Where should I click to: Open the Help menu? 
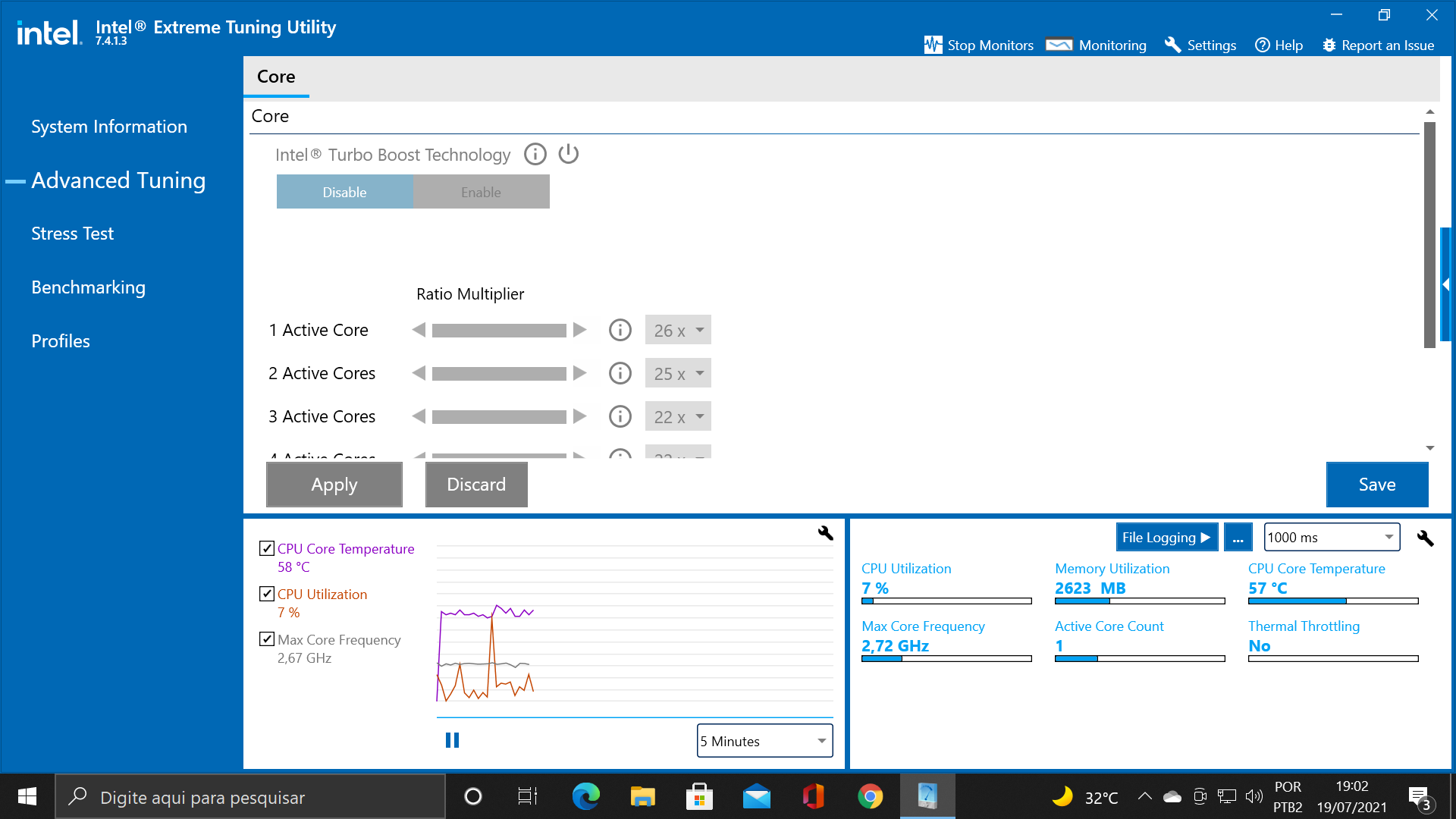tap(1279, 45)
